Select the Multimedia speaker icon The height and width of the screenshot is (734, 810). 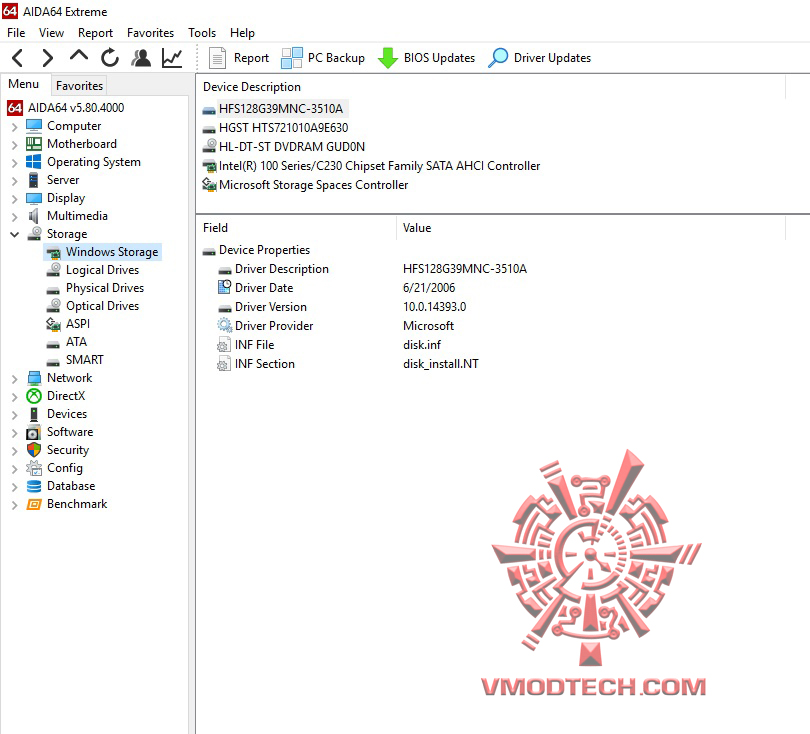click(34, 216)
